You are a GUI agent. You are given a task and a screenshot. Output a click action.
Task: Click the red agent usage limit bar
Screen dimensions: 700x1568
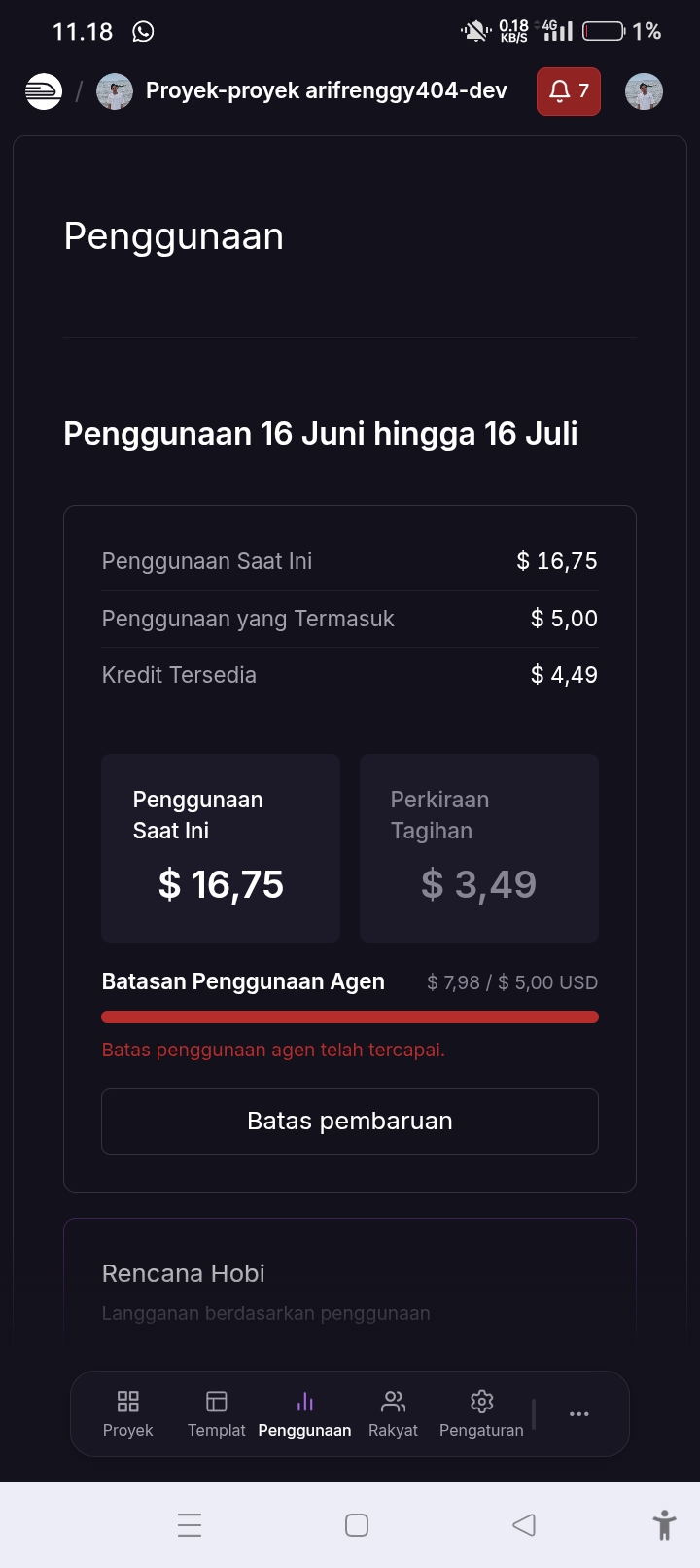pos(350,1017)
